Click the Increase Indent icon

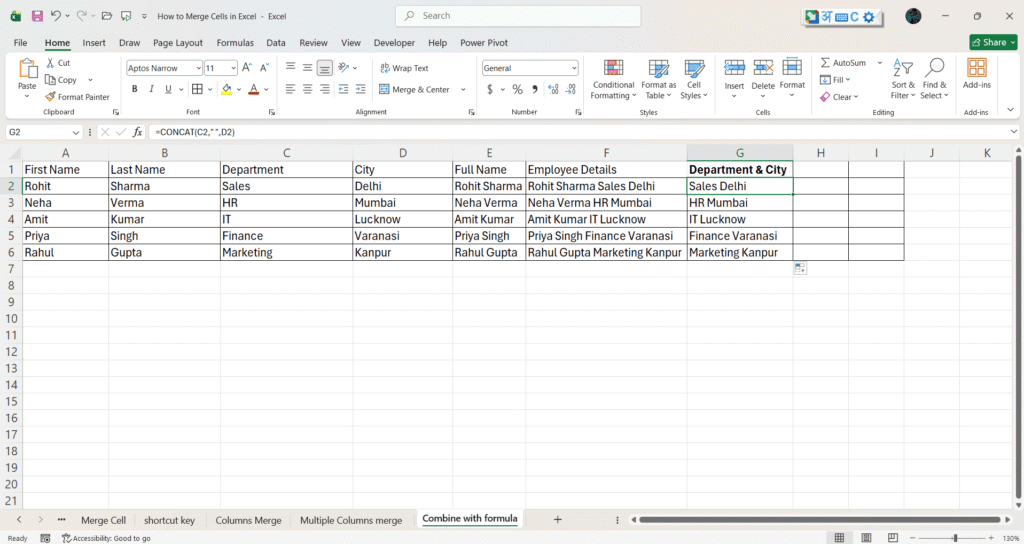coord(360,89)
